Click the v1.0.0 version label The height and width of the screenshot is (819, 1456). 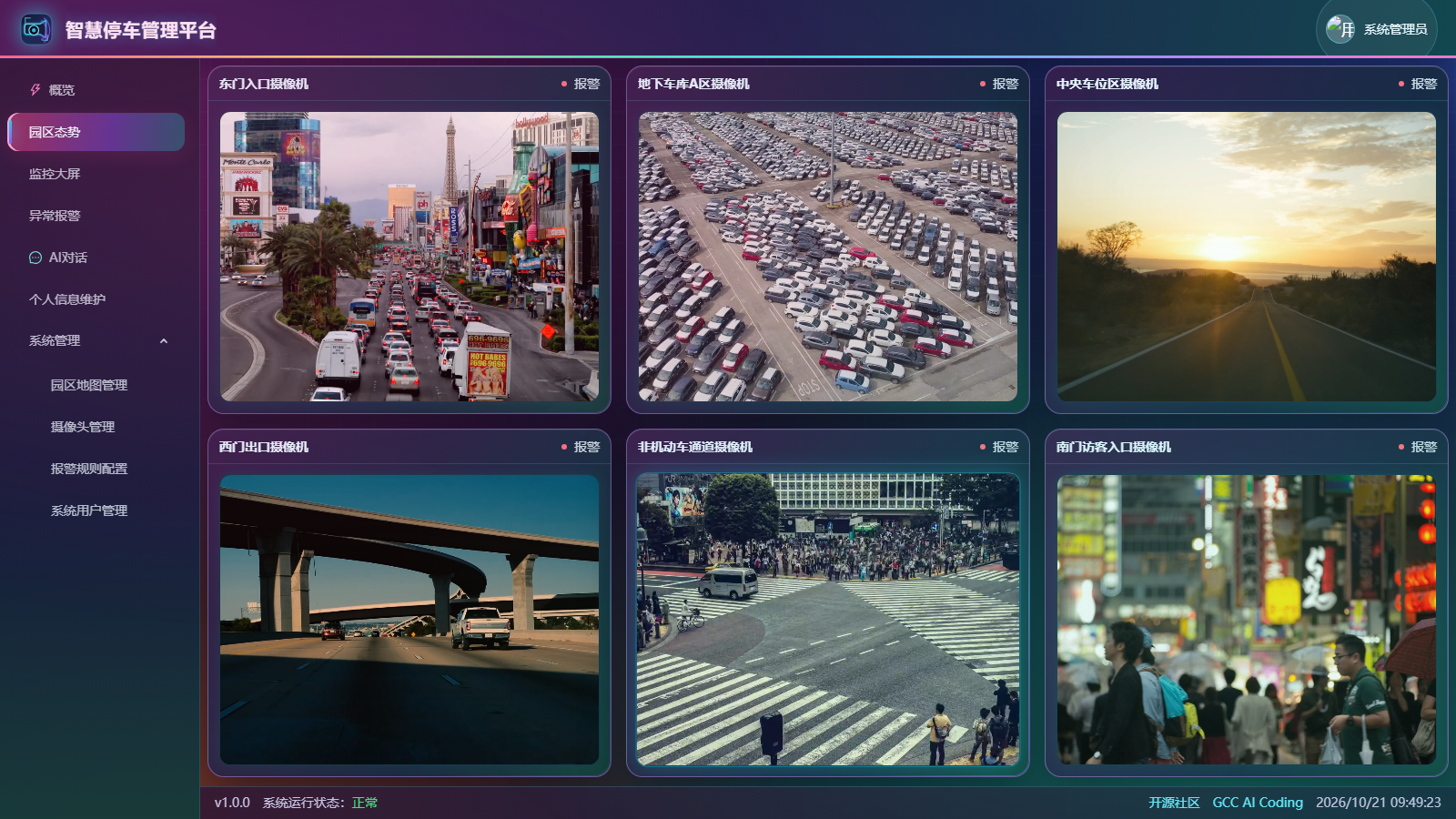pyautogui.click(x=232, y=803)
